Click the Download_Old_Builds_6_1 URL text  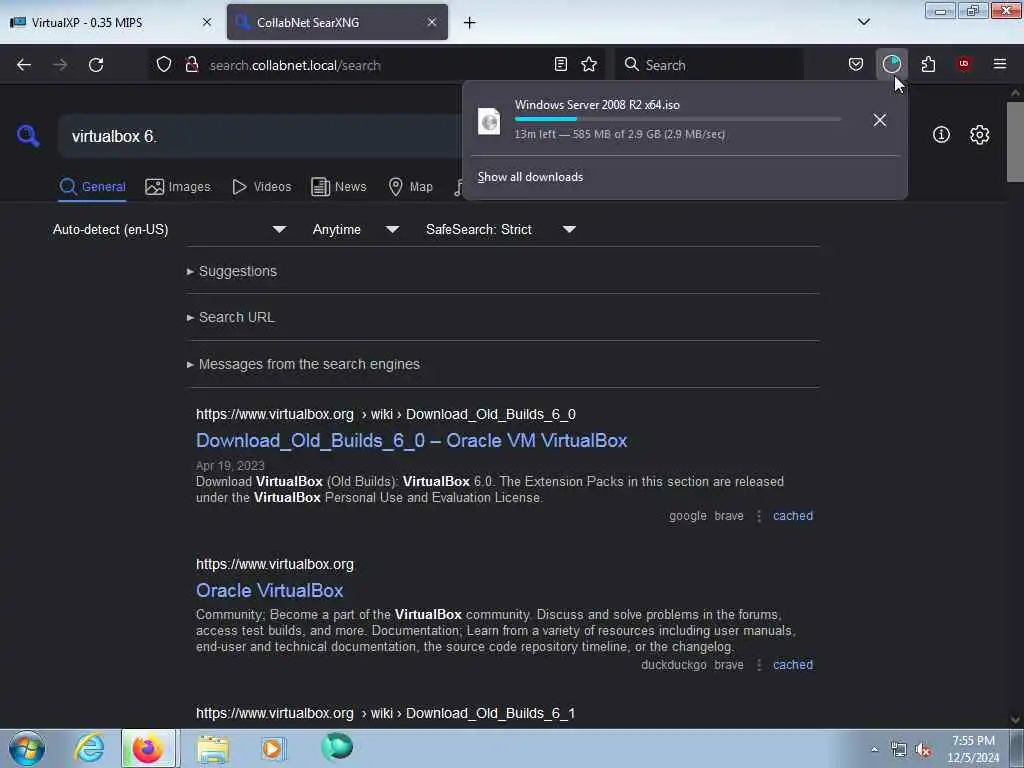(385, 713)
